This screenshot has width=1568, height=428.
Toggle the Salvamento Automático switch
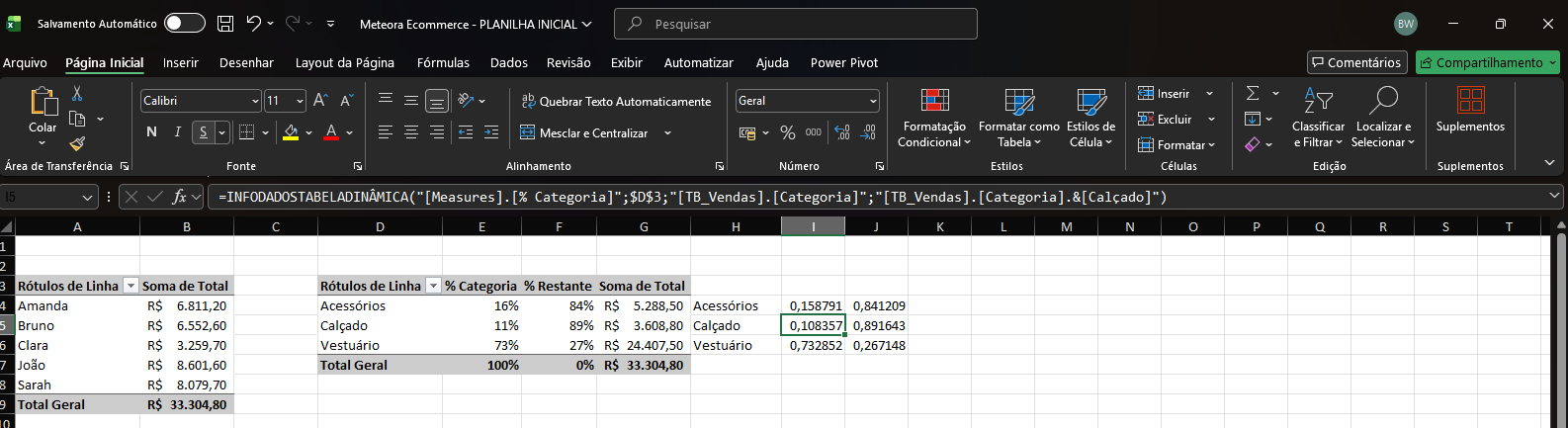[185, 23]
